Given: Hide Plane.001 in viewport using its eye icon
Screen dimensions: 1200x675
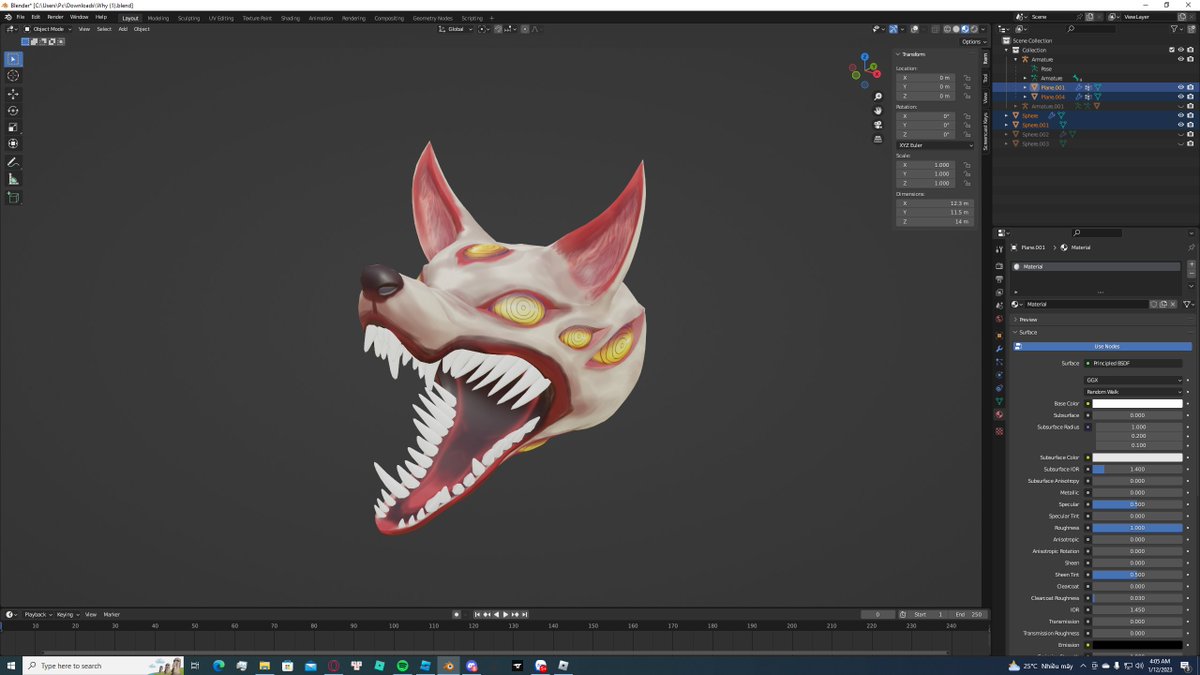Looking at the screenshot, I should [1180, 87].
